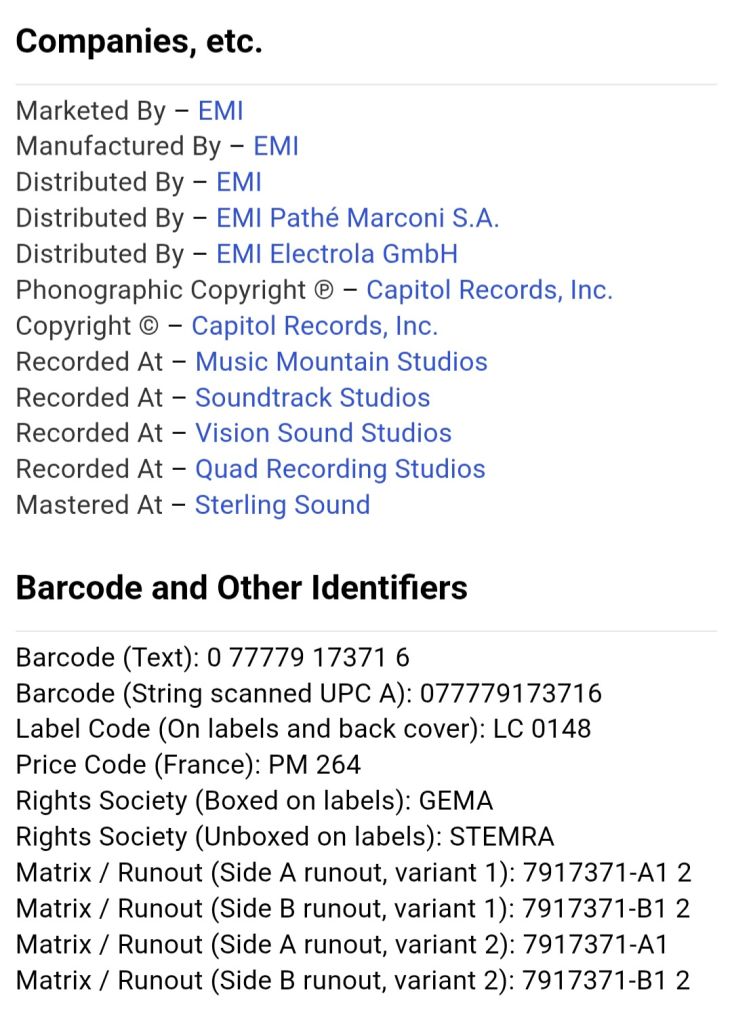Follow the first Distributed By EMI link
732x1024 pixels.
[238, 182]
